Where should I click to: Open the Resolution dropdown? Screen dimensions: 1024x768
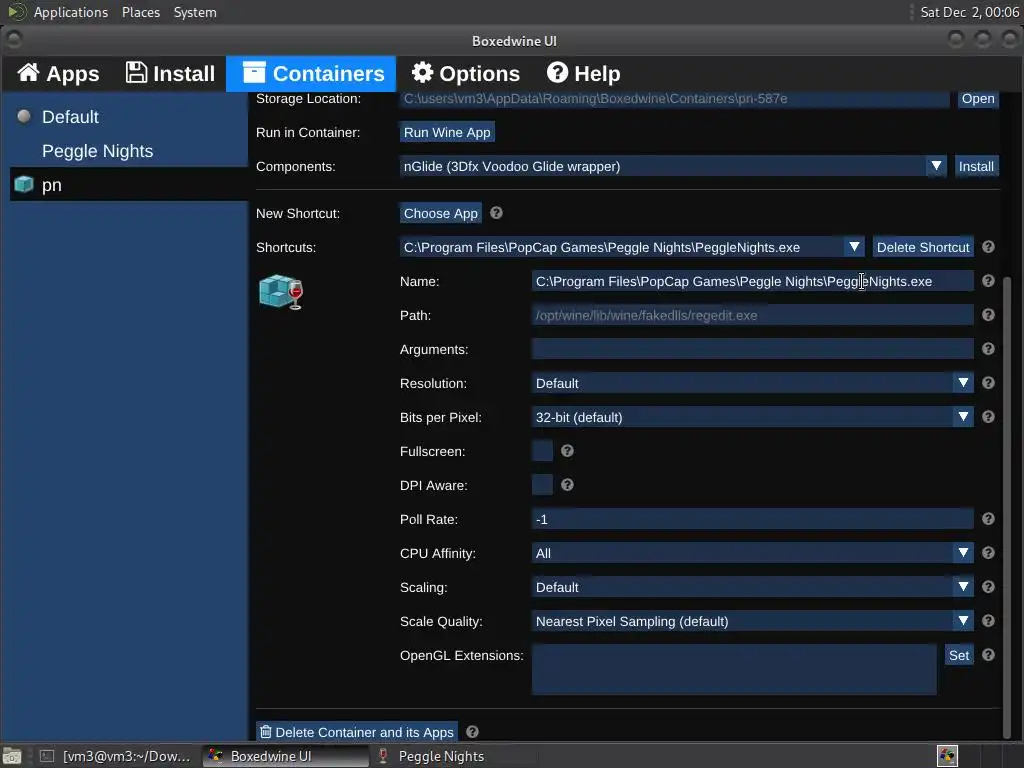752,383
